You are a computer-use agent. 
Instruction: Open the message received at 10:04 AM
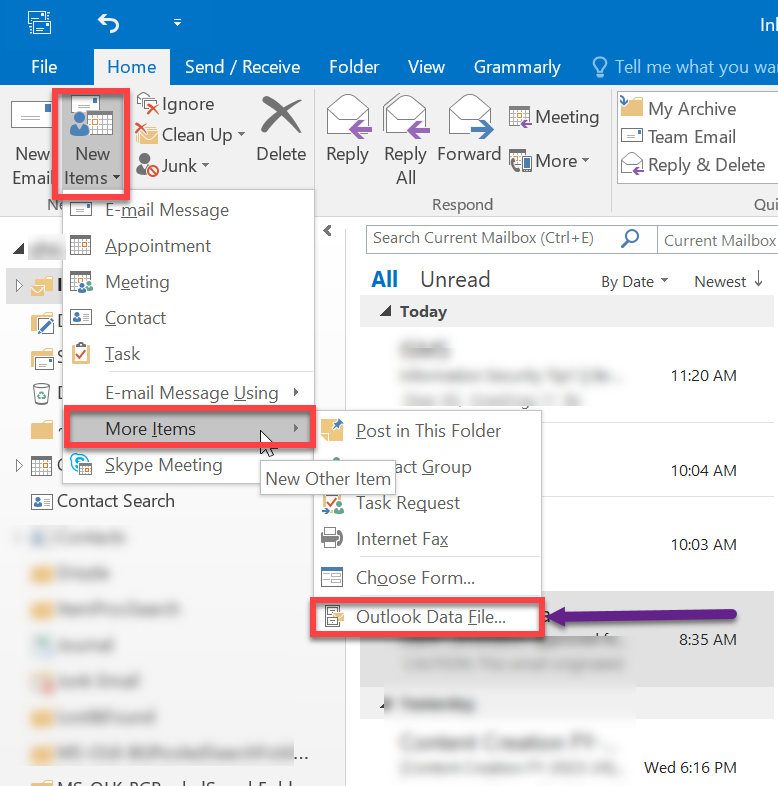658,460
